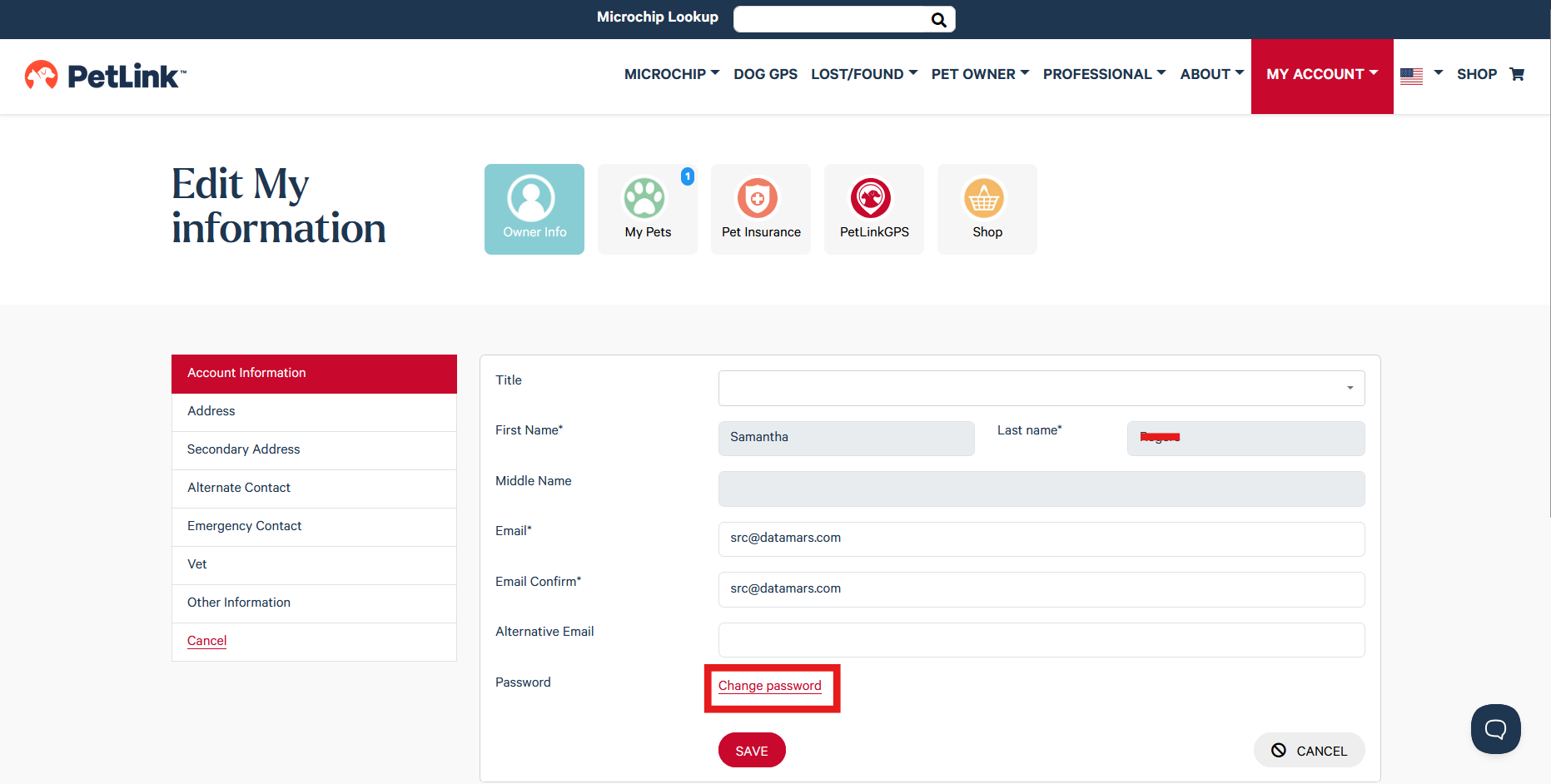The width and height of the screenshot is (1551, 784).
Task: Select Other Information in sidebar
Action: click(314, 603)
